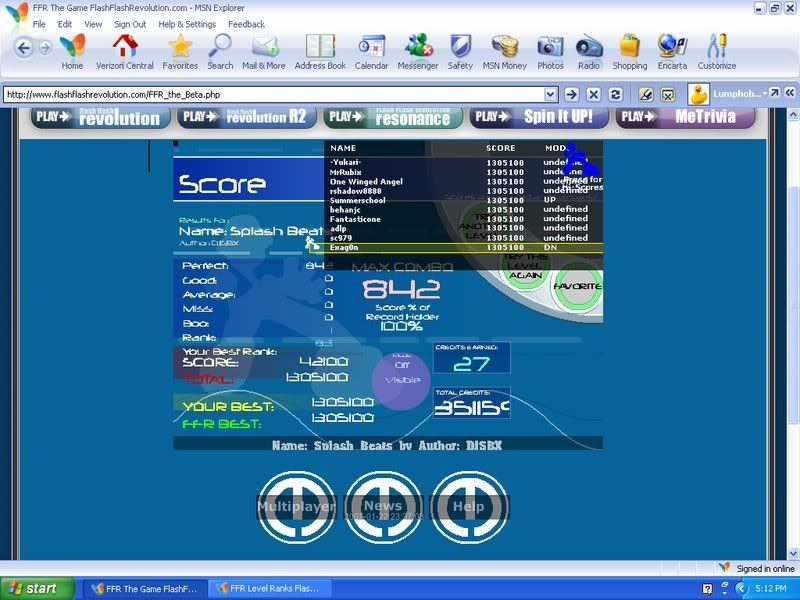Open the Address Book icon

(x=320, y=48)
